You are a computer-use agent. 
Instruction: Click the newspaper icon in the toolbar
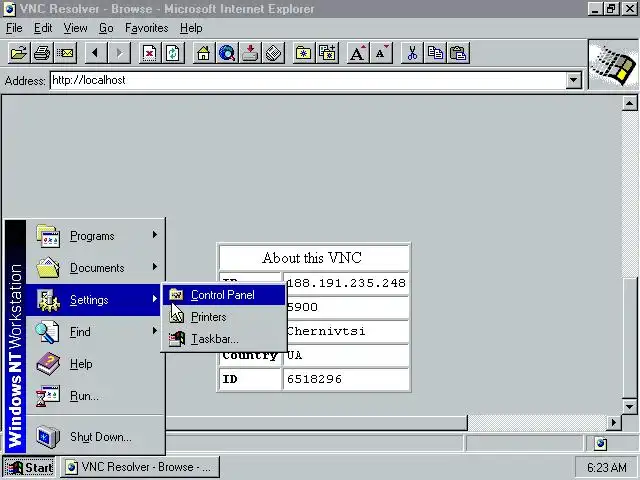tap(273, 53)
